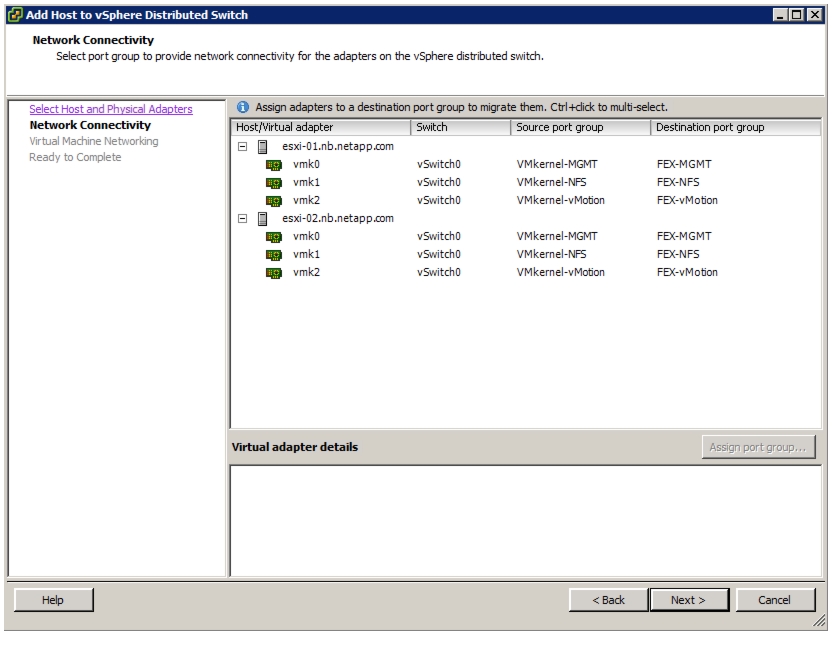Click VMkernel-MGMT source for esxi-02 vmk0
This screenshot has width=832, height=654.
(x=557, y=237)
